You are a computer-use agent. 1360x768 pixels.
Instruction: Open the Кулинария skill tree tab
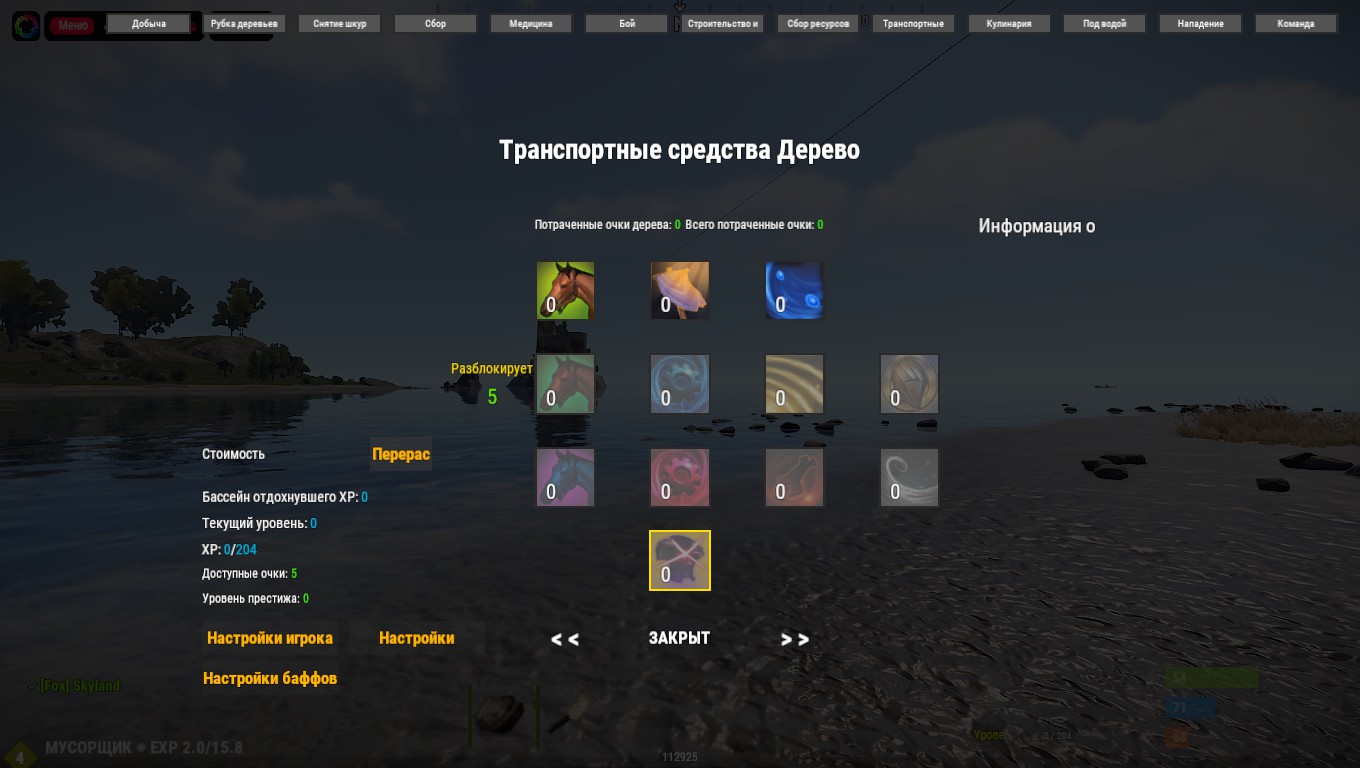(x=1009, y=24)
